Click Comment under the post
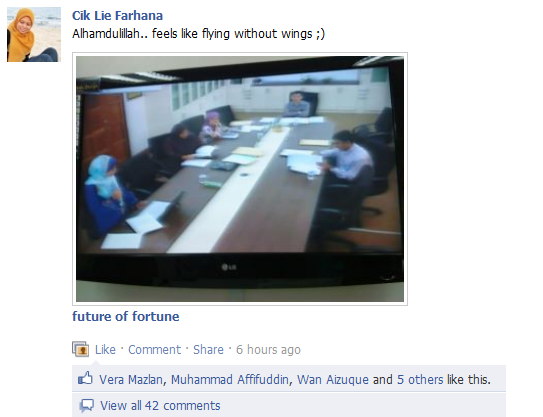Screen dimensions: 543x417 154,349
